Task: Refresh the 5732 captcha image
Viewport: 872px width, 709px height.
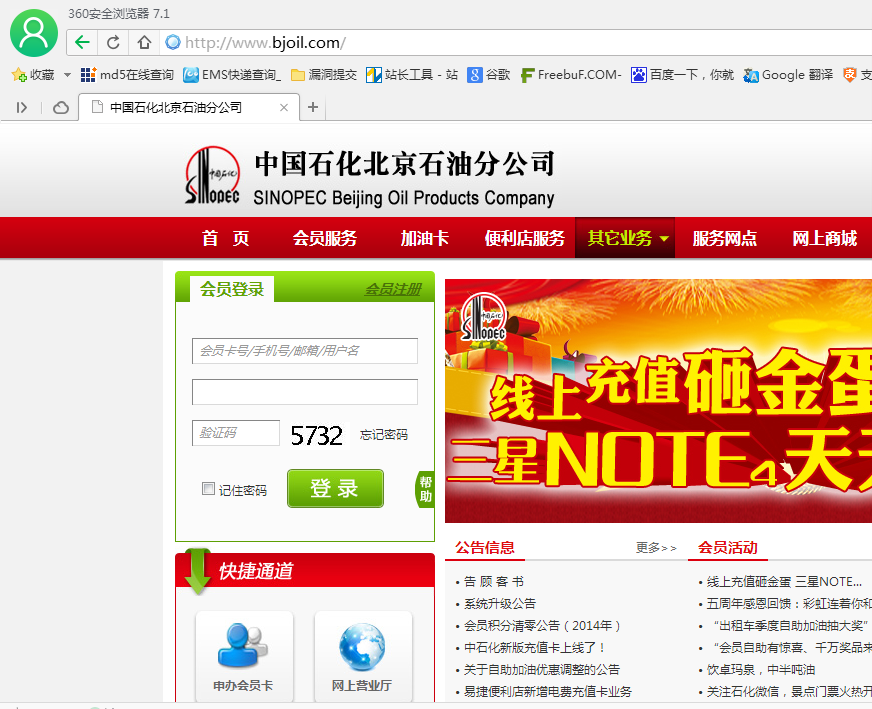Action: 317,435
